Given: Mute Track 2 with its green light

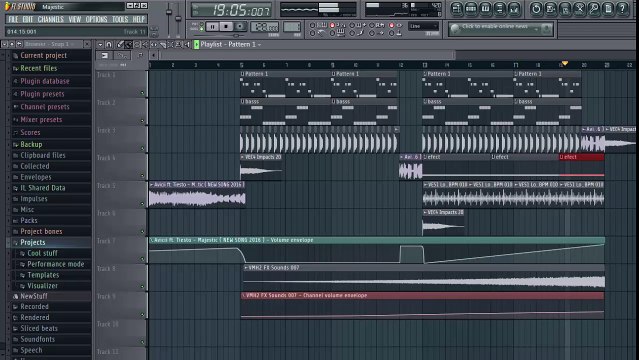Looking at the screenshot, I should click(x=142, y=121).
